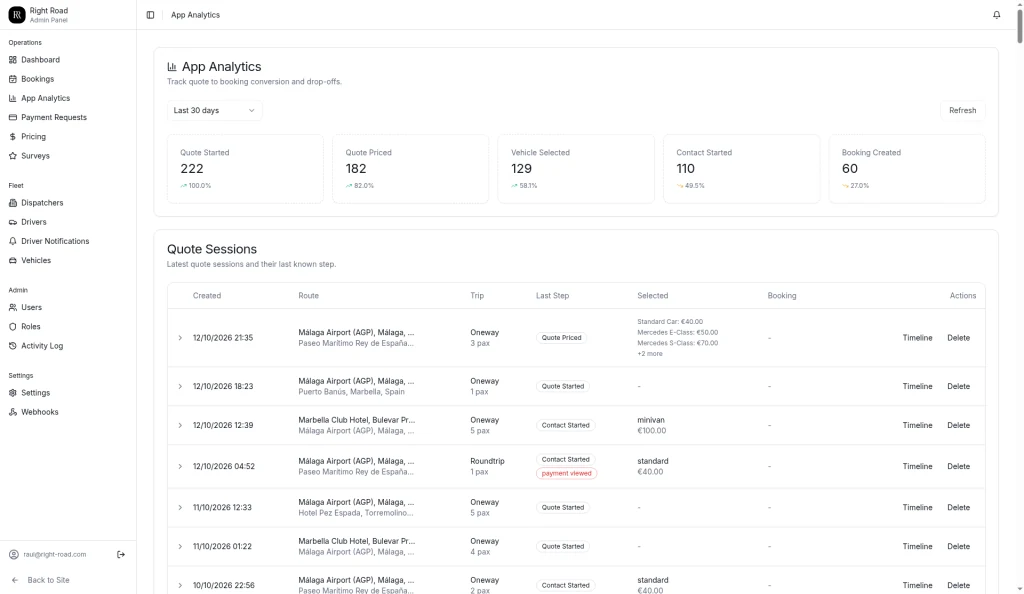Click the Activity Log history icon
Viewport: 1024px width, 594px height.
[x=12, y=346]
